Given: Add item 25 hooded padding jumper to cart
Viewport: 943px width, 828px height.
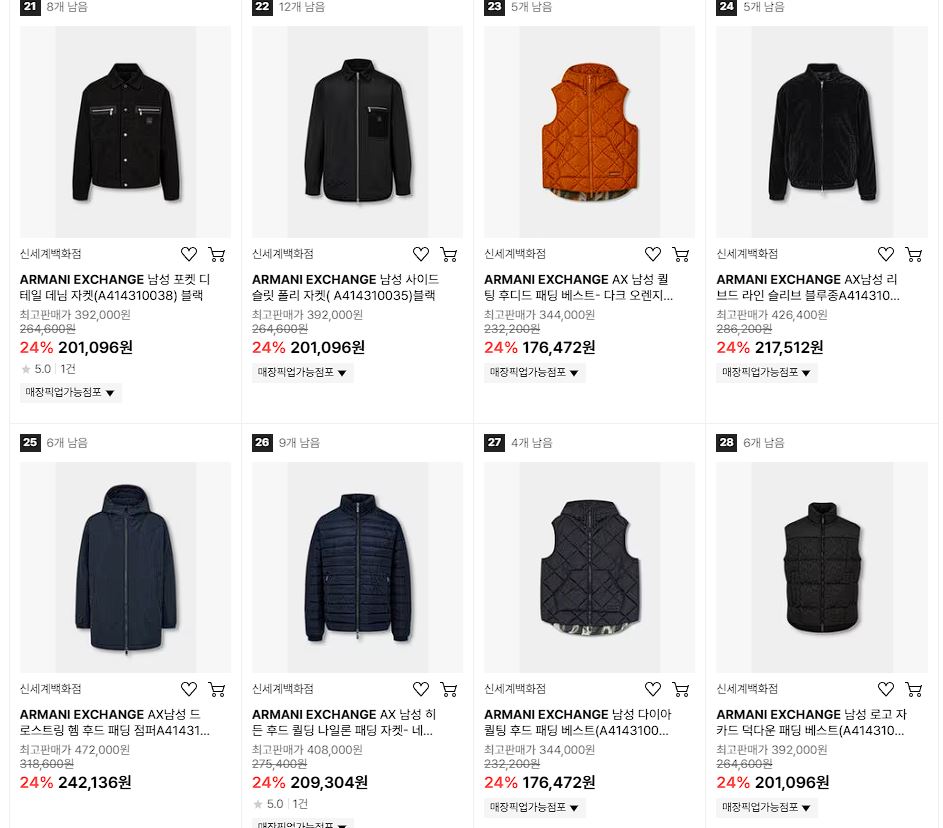Looking at the screenshot, I should pos(217,690).
